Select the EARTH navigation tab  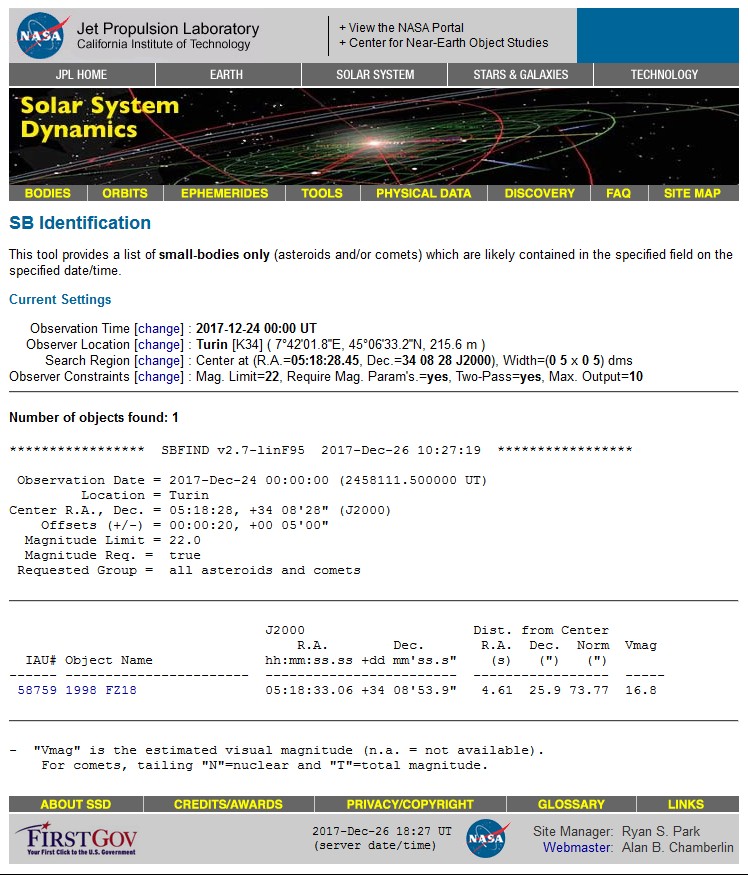(227, 75)
